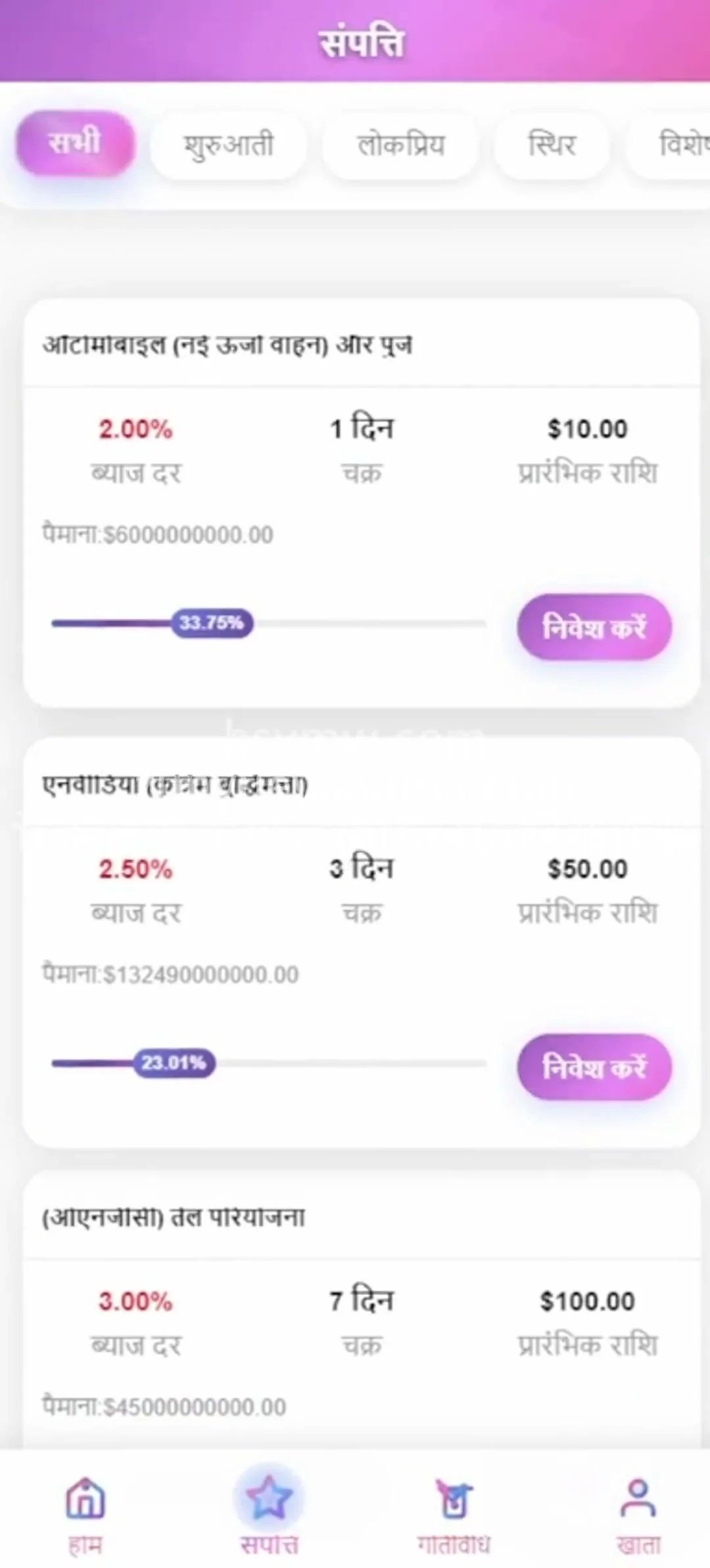Click the 7 दिन cycle value
Viewport: 710px width, 1568px height.
tap(362, 1301)
